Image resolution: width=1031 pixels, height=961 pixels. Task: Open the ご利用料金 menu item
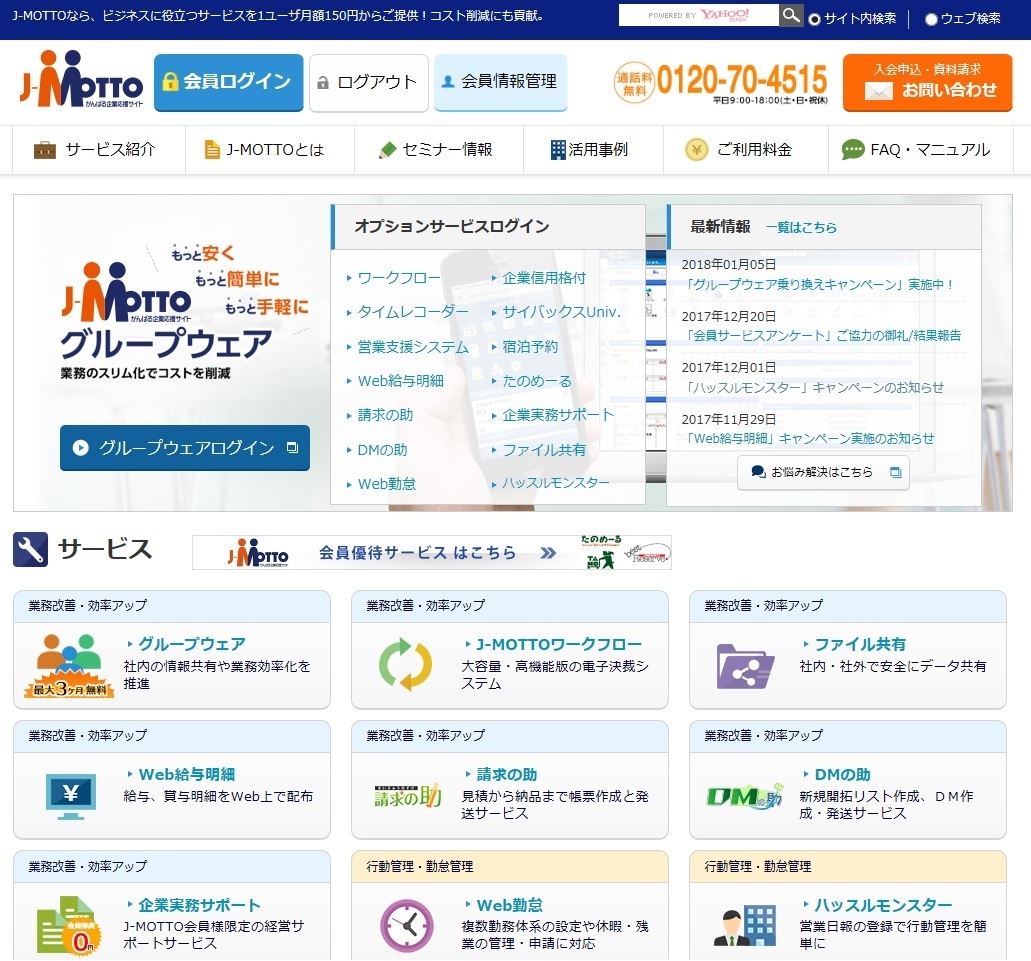739,150
